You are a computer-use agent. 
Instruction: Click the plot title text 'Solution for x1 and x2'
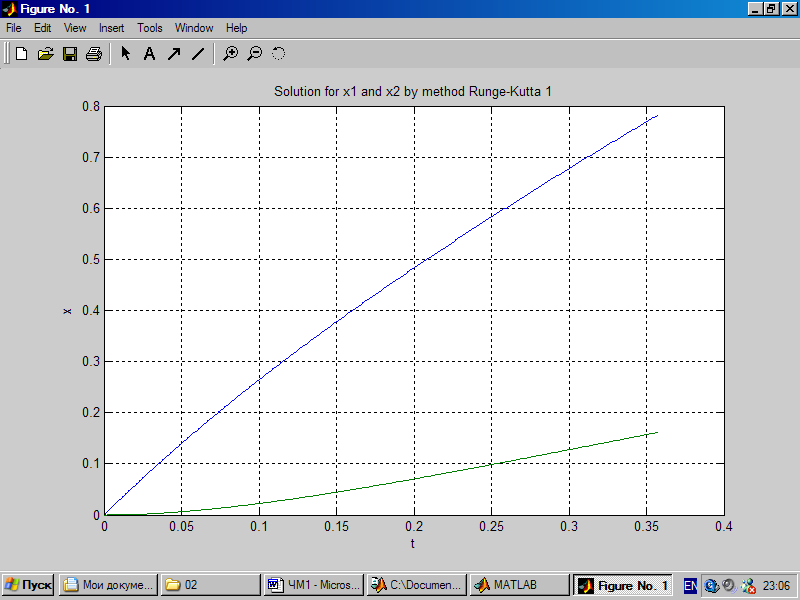pyautogui.click(x=337, y=91)
